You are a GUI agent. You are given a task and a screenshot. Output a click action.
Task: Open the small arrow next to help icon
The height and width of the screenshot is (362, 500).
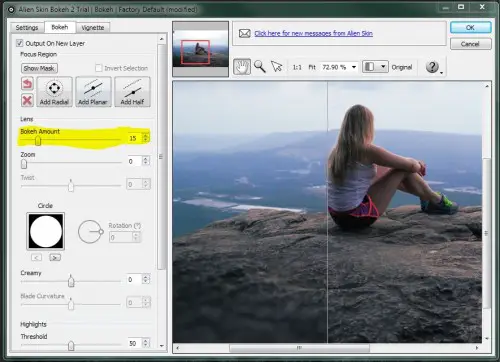[441, 73]
